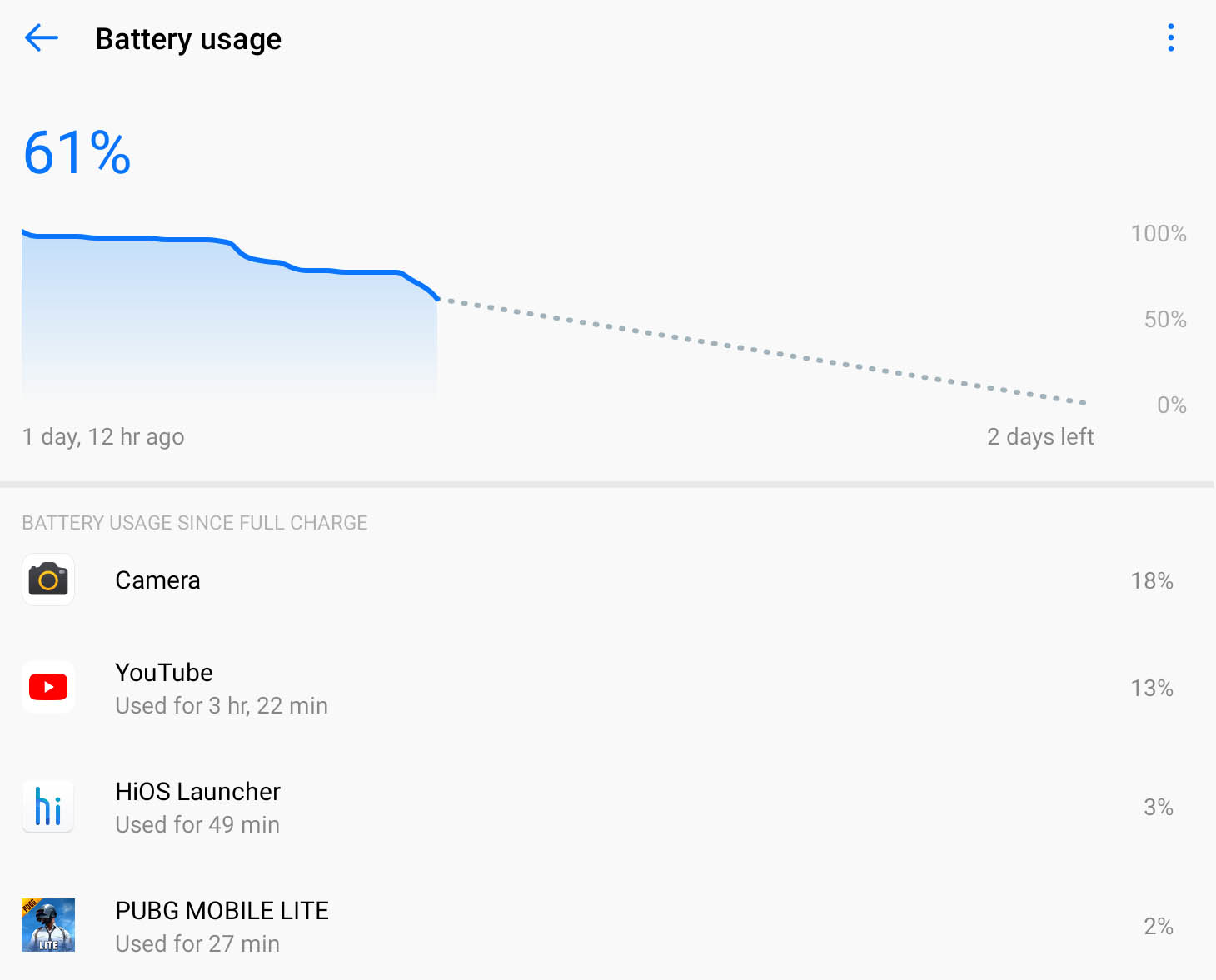Tap the 'Battery usage' page title
This screenshot has width=1216, height=980.
tap(188, 39)
